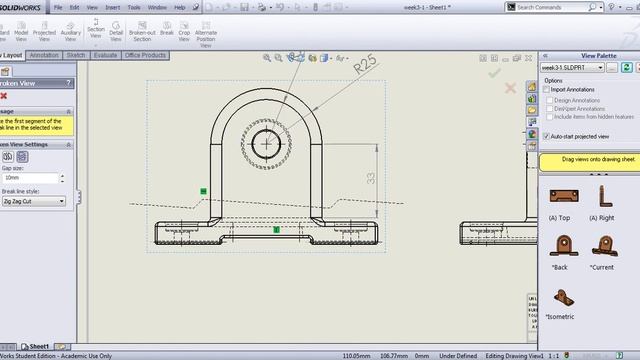Screen dimensions: 640x360
Task: Open the week3-1.SLDPRT part dropdown
Action: [x=572, y=67]
